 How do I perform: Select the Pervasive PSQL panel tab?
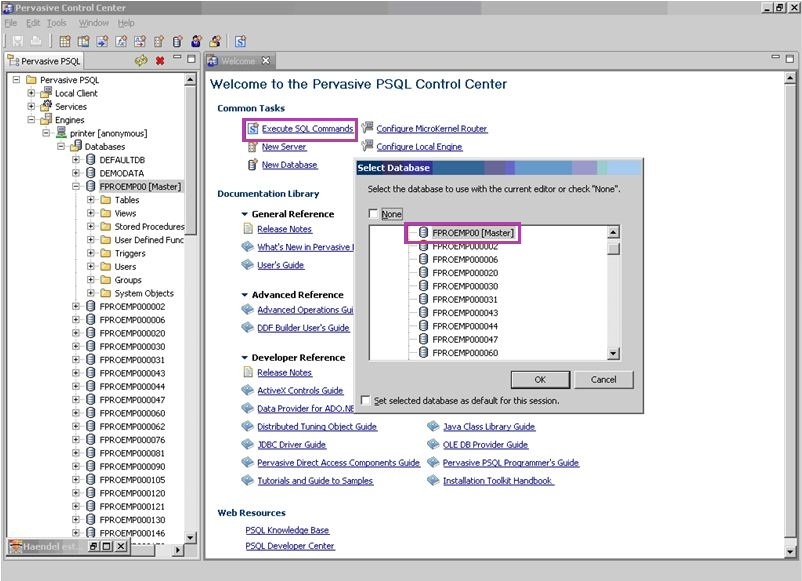click(x=44, y=61)
